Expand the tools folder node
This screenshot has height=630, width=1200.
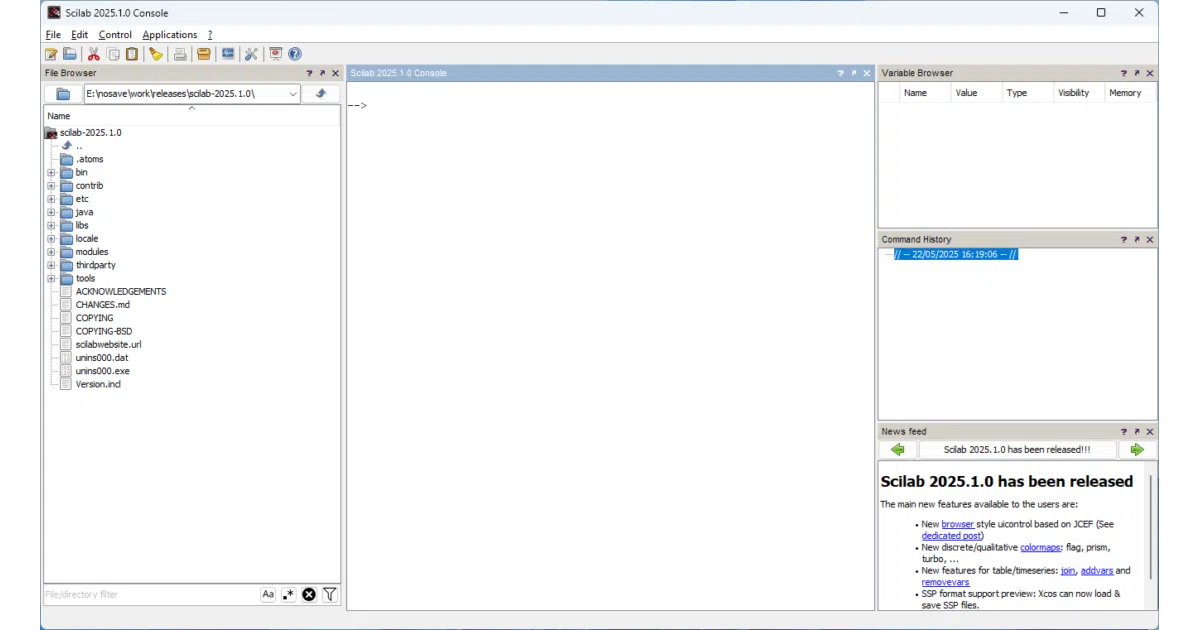(x=51, y=279)
